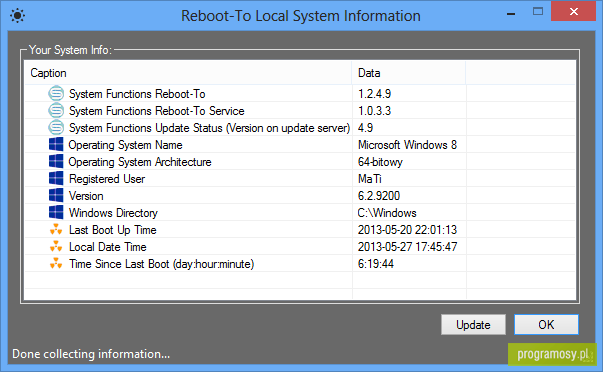Select row text System Functions Update Status

tap(209, 128)
